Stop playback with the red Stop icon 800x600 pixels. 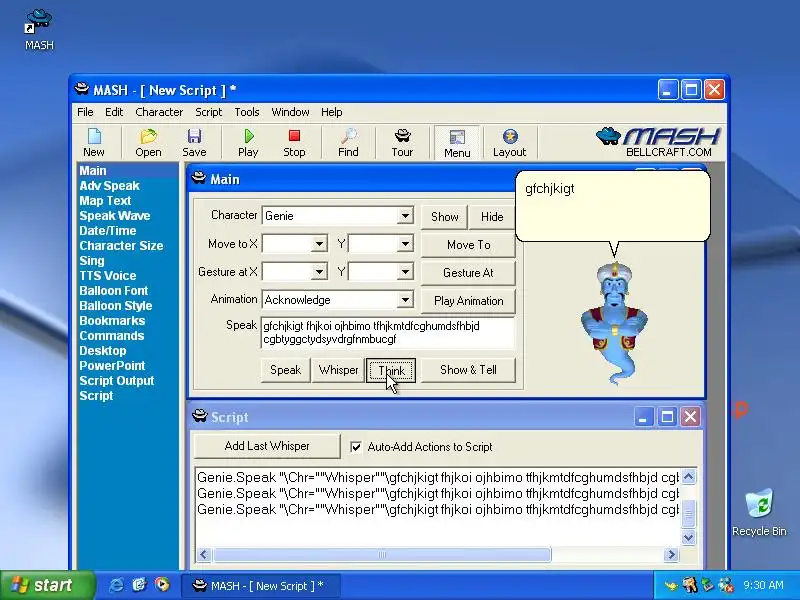294,143
